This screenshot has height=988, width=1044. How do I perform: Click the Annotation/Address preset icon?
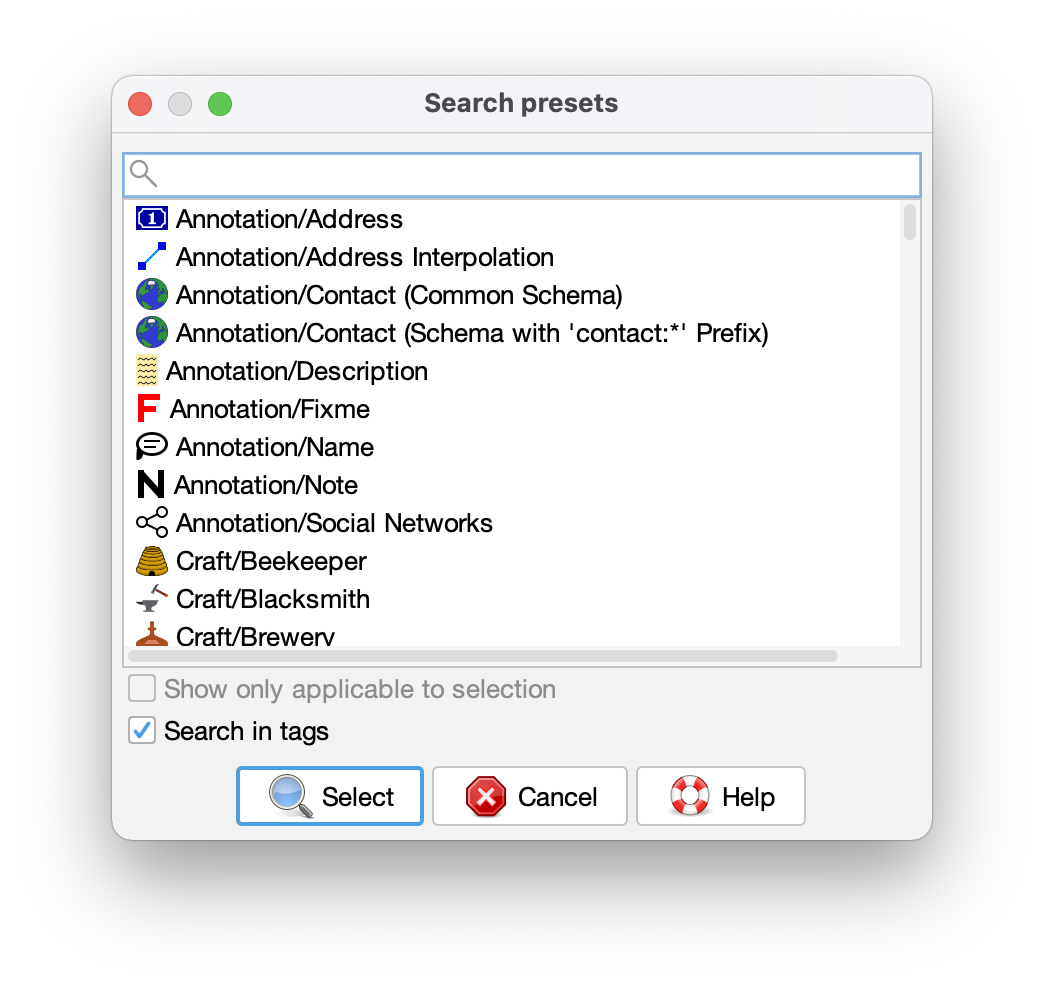click(152, 218)
